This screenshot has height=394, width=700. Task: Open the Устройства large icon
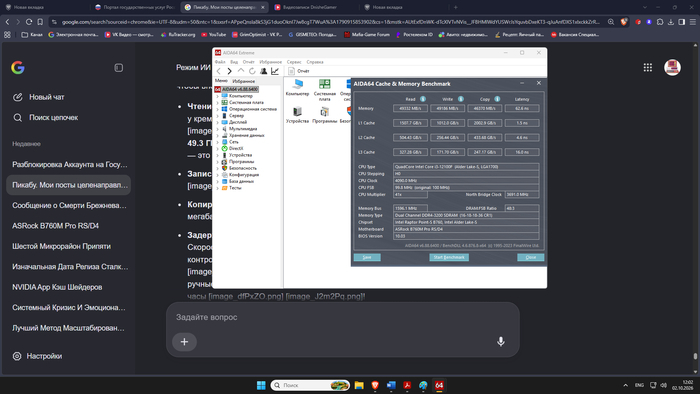point(297,115)
